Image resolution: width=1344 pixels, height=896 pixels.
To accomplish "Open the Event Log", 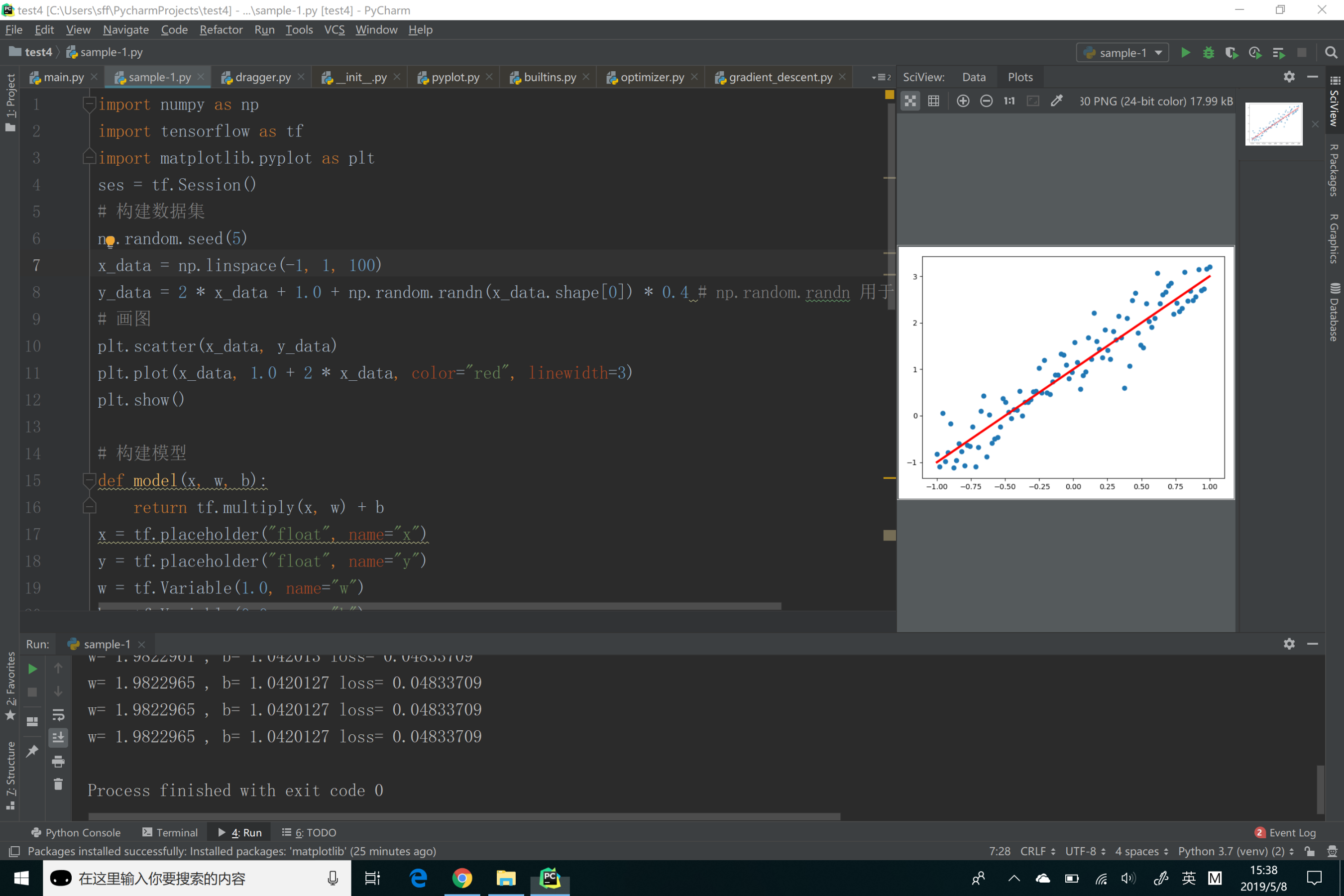I will pyautogui.click(x=1285, y=833).
